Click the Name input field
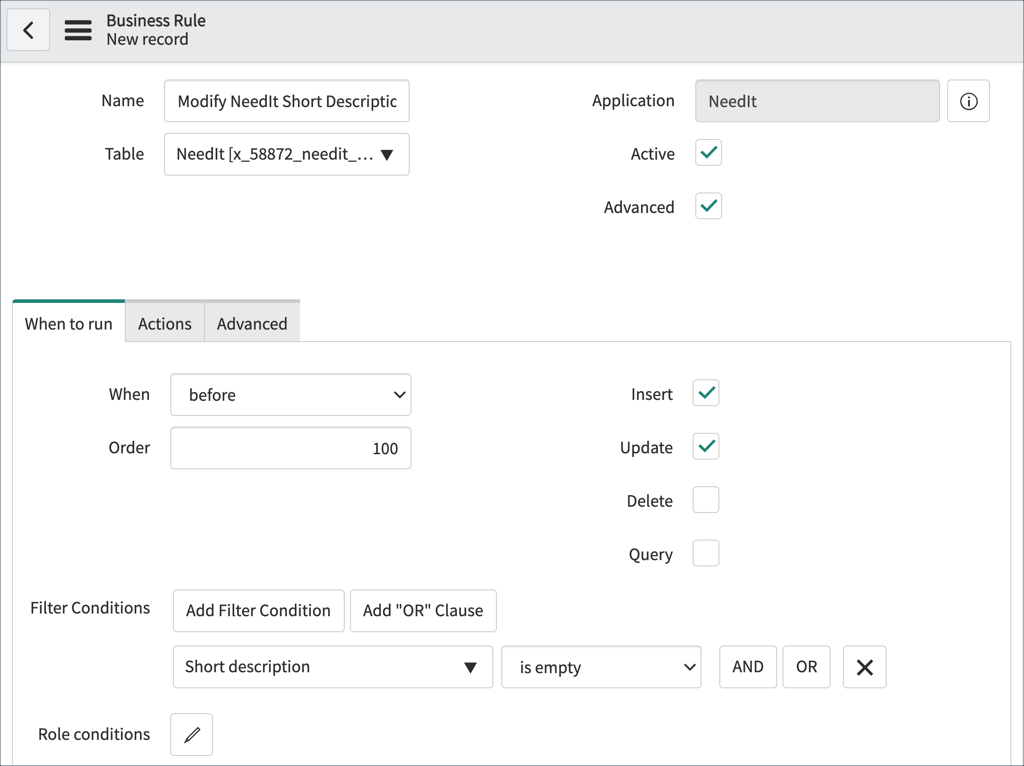 coord(287,101)
